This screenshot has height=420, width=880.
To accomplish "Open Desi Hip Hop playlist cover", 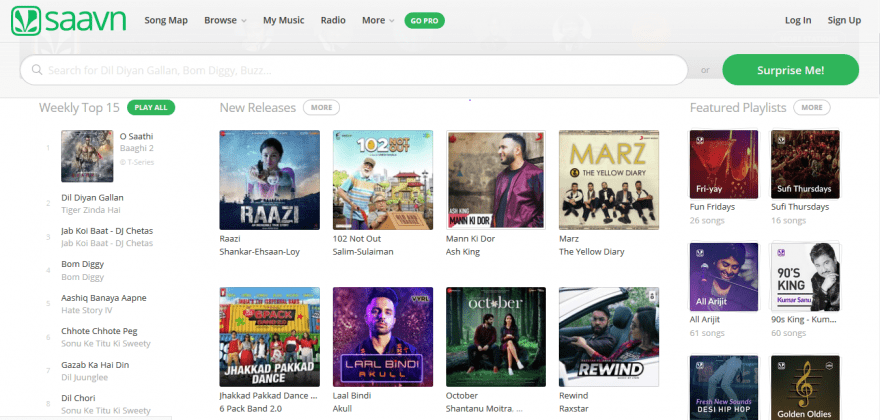I will (723, 387).
